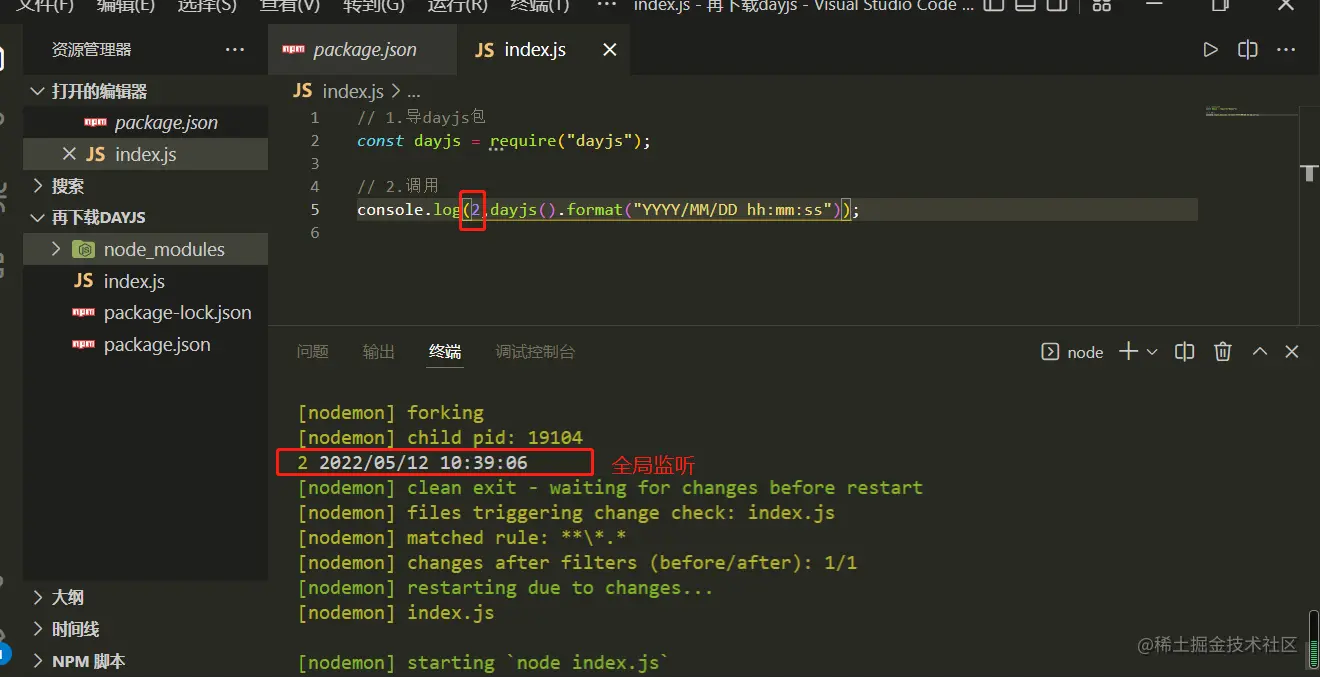
Task: Click terminal line 'matched rule: **\*.*'
Action: 462,537
